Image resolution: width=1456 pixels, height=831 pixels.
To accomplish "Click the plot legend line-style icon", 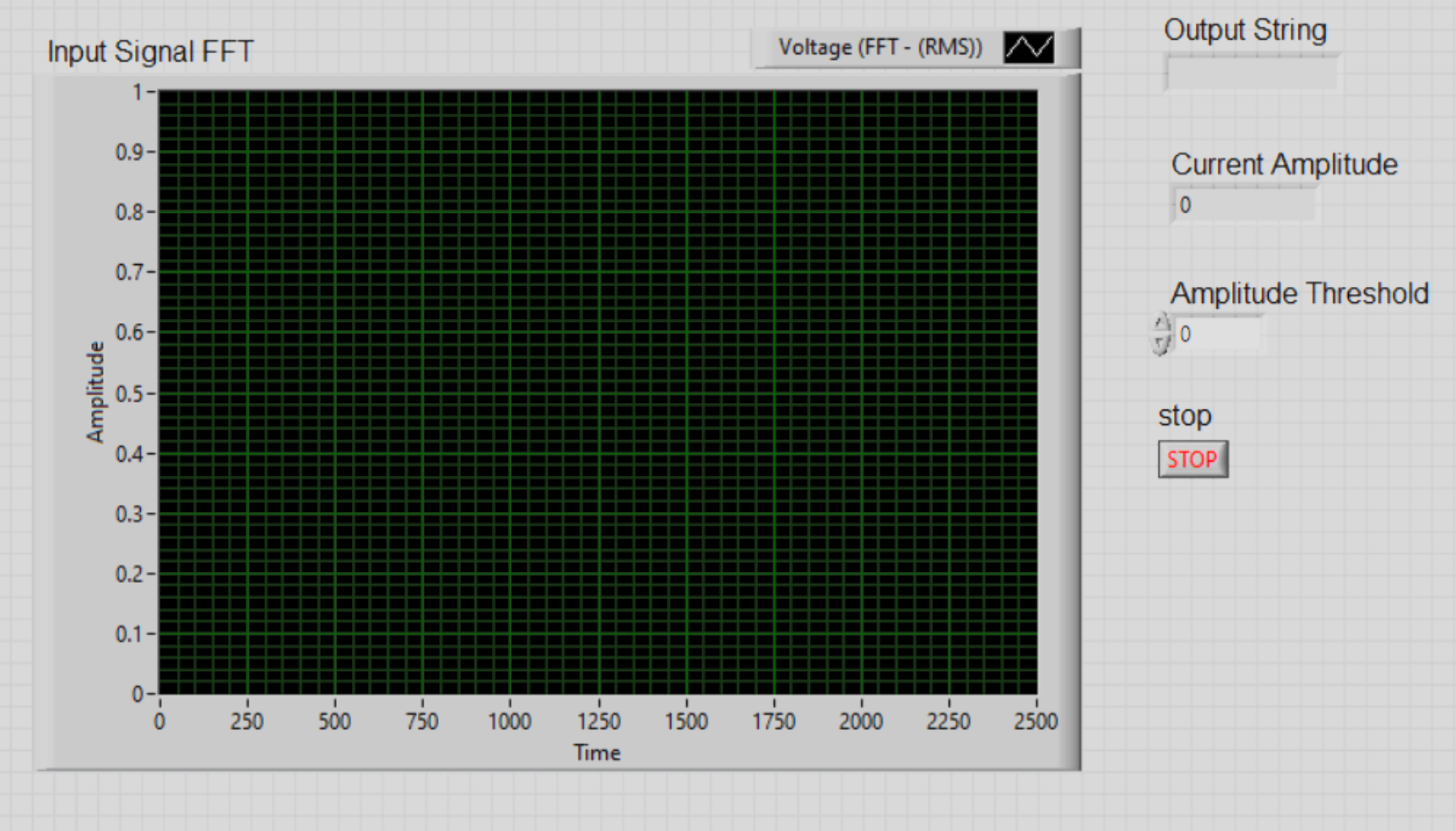I will coord(1028,47).
